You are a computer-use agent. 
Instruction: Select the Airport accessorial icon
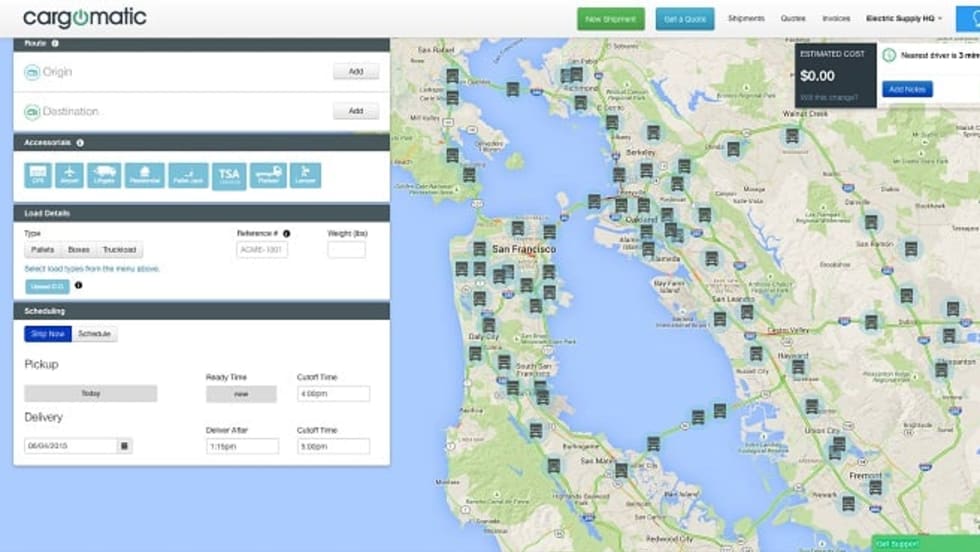[70, 176]
